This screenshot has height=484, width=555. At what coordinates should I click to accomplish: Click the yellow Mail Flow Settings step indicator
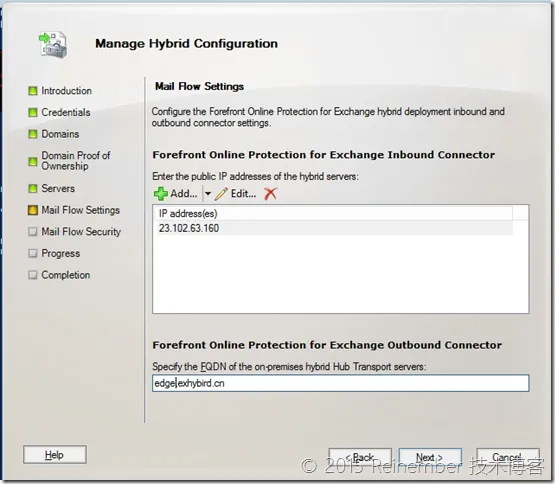point(33,210)
